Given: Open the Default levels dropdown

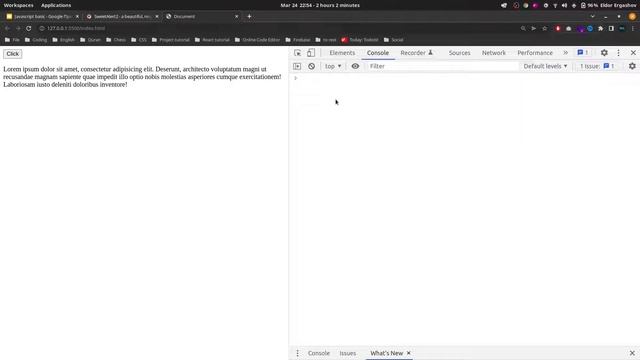Looking at the screenshot, I should tap(545, 66).
